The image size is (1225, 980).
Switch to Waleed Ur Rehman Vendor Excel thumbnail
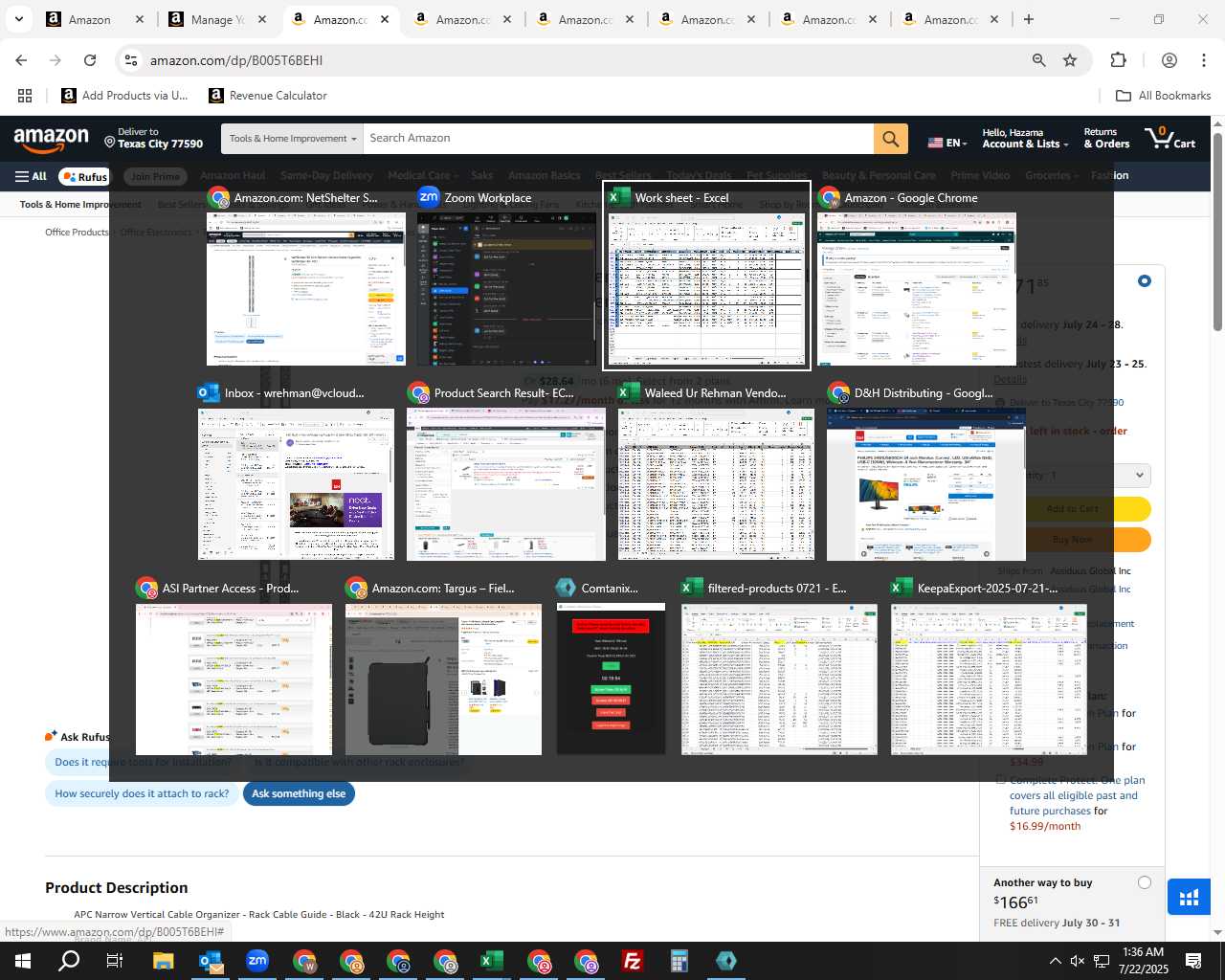(x=716, y=472)
